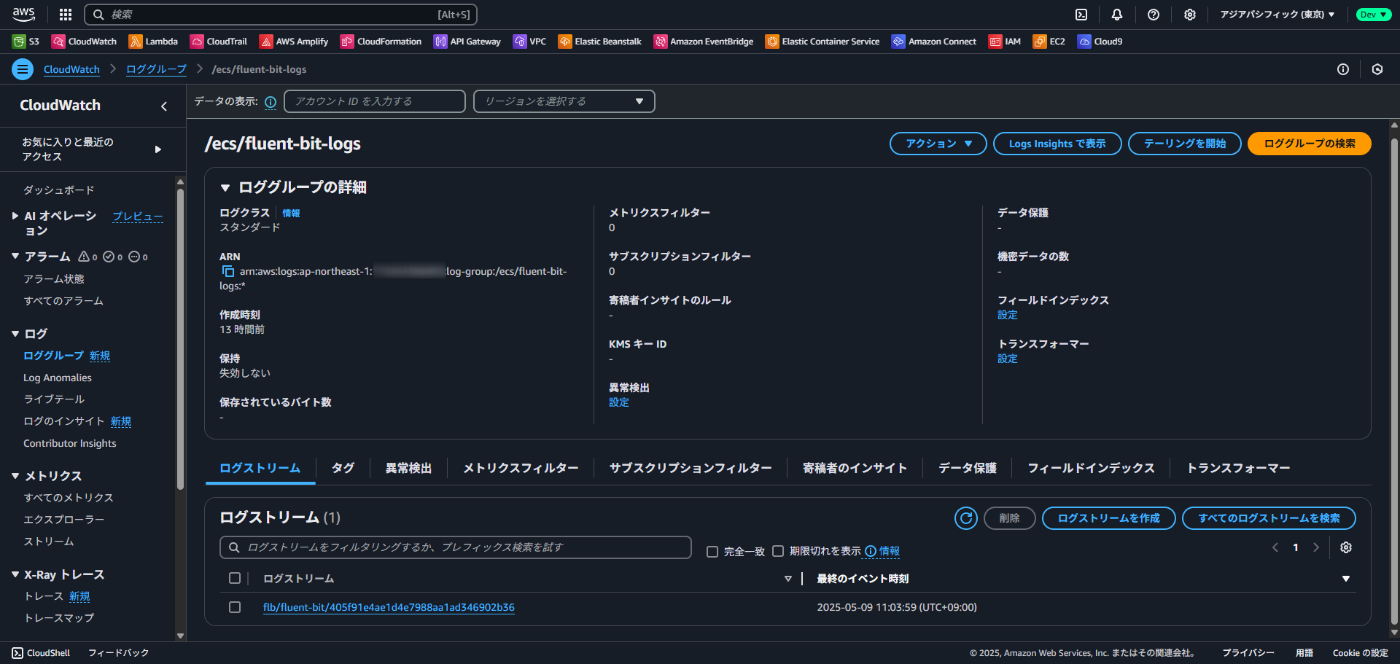Open the IAM console from the favorites bar

click(1004, 41)
